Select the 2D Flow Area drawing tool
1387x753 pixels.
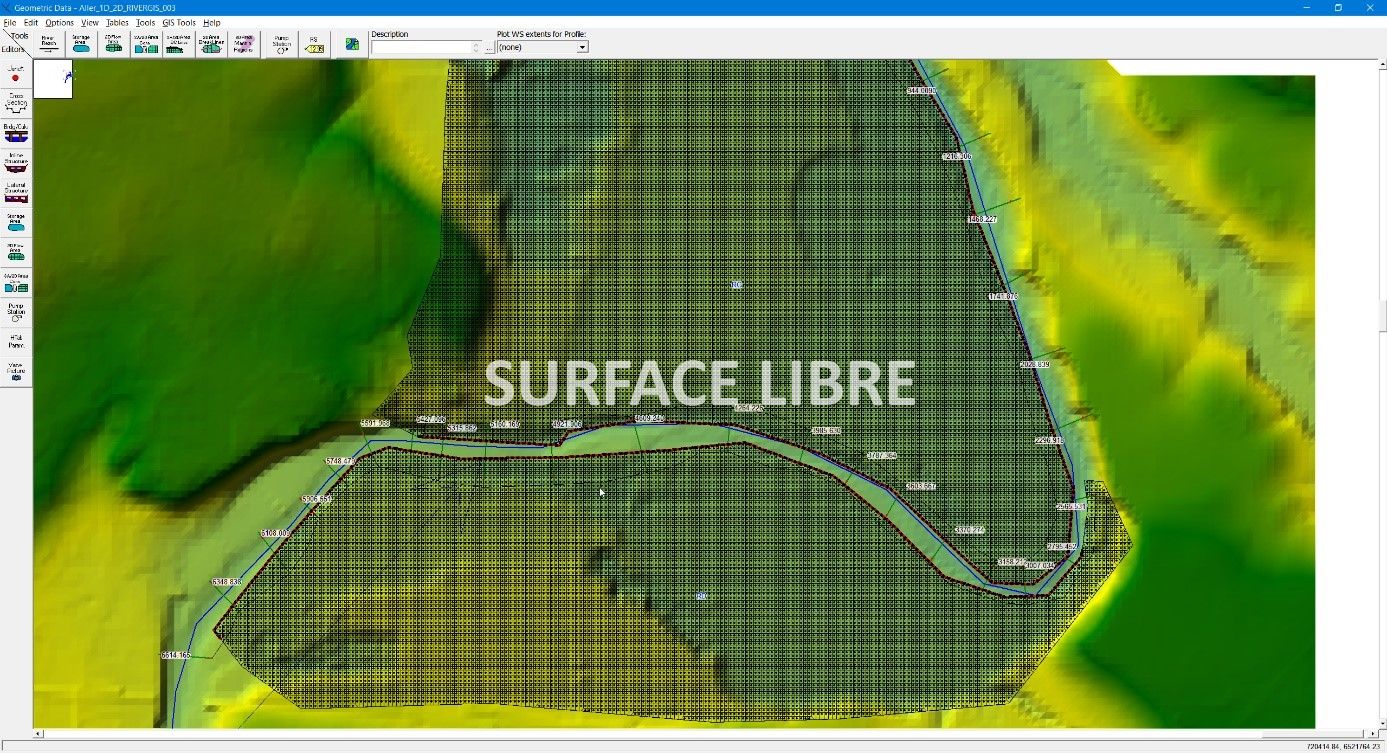click(x=113, y=44)
